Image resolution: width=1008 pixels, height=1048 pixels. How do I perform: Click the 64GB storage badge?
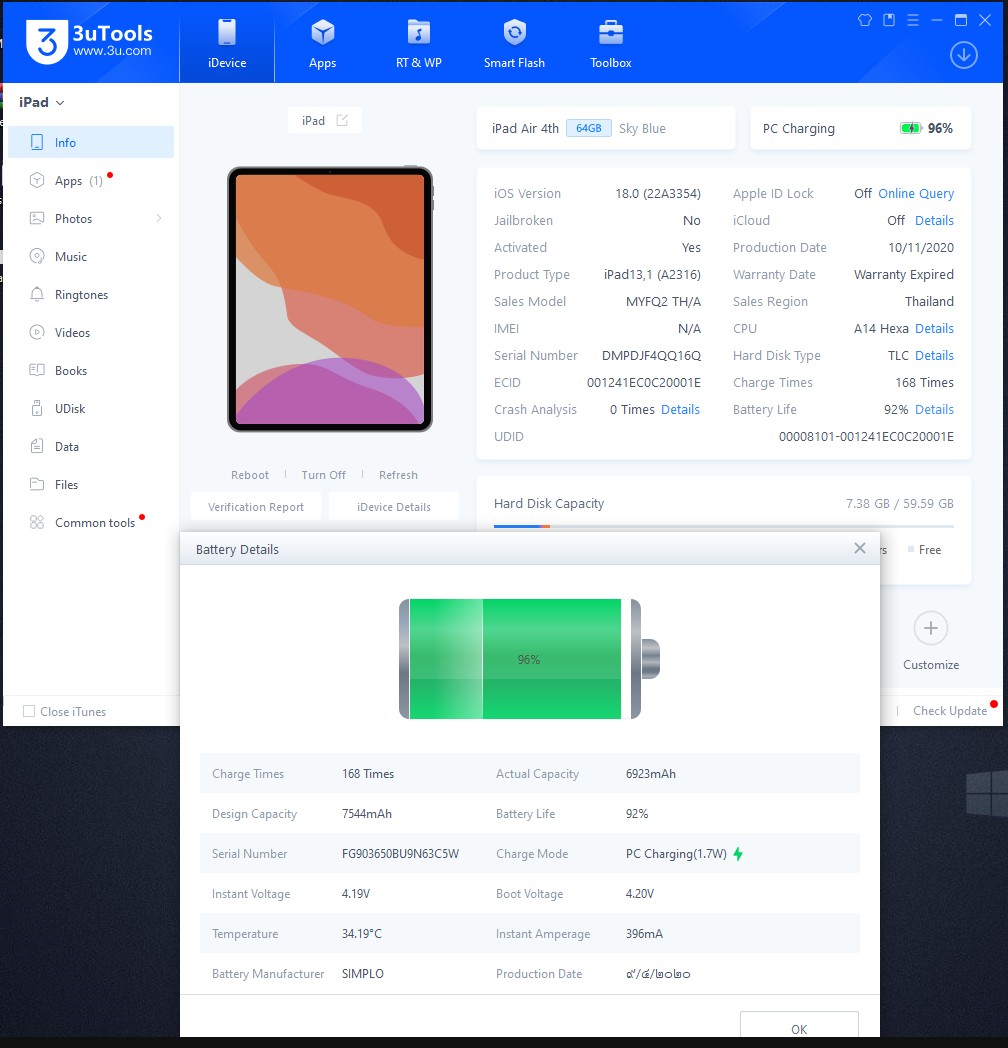[588, 128]
